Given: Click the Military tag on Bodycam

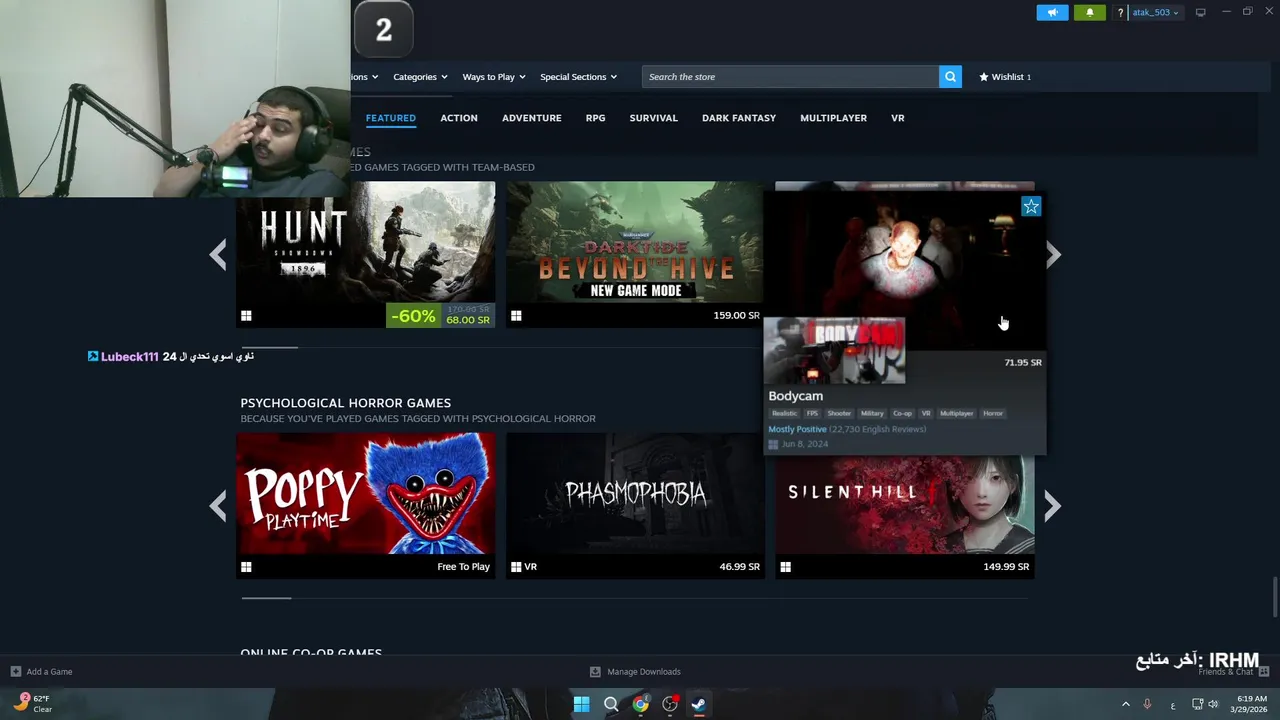Looking at the screenshot, I should coord(872,413).
